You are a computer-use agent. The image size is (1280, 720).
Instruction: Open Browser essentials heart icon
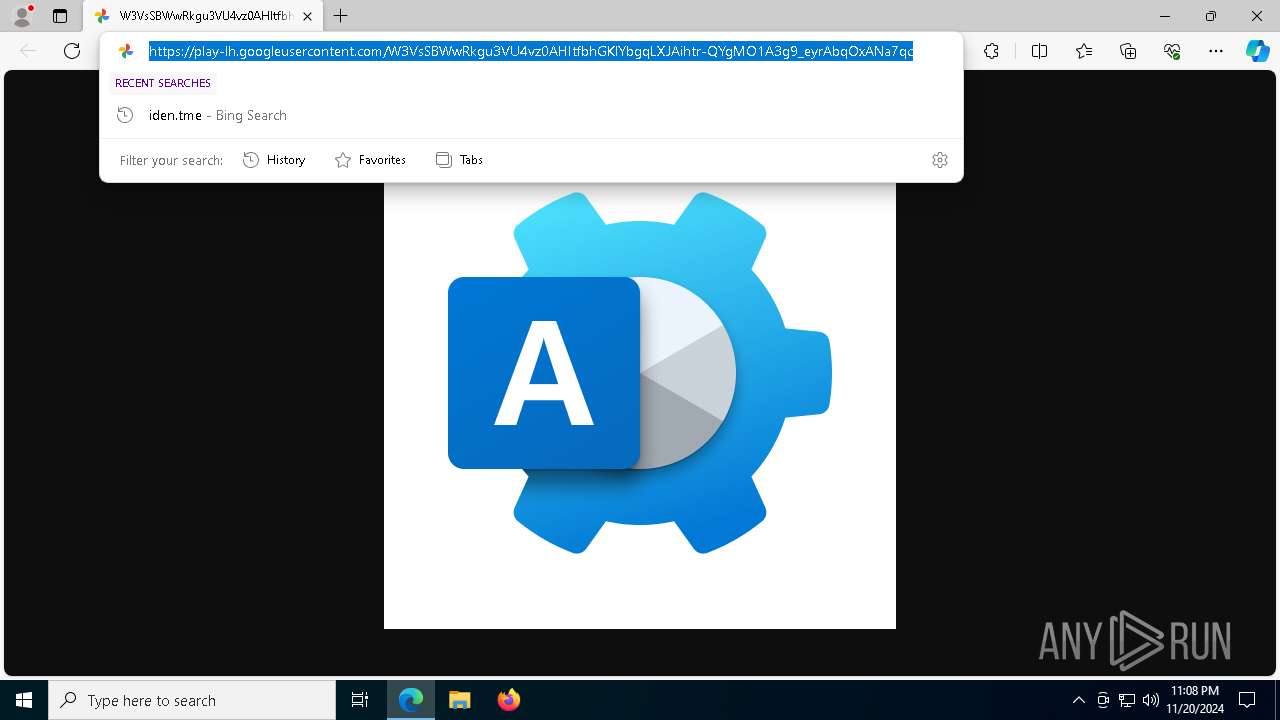1172,51
